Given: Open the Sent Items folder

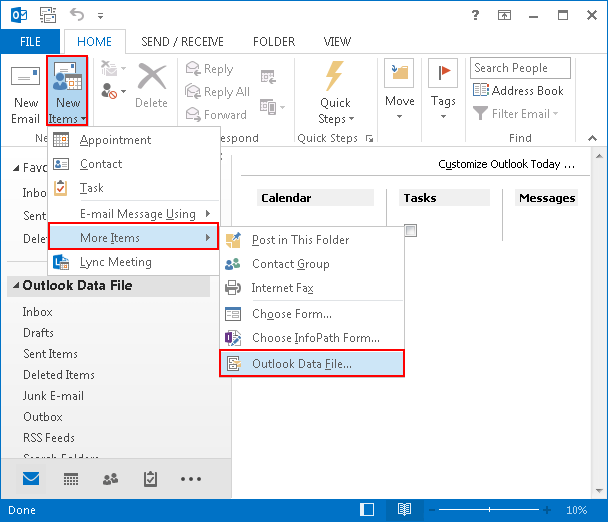Looking at the screenshot, I should (x=50, y=354).
